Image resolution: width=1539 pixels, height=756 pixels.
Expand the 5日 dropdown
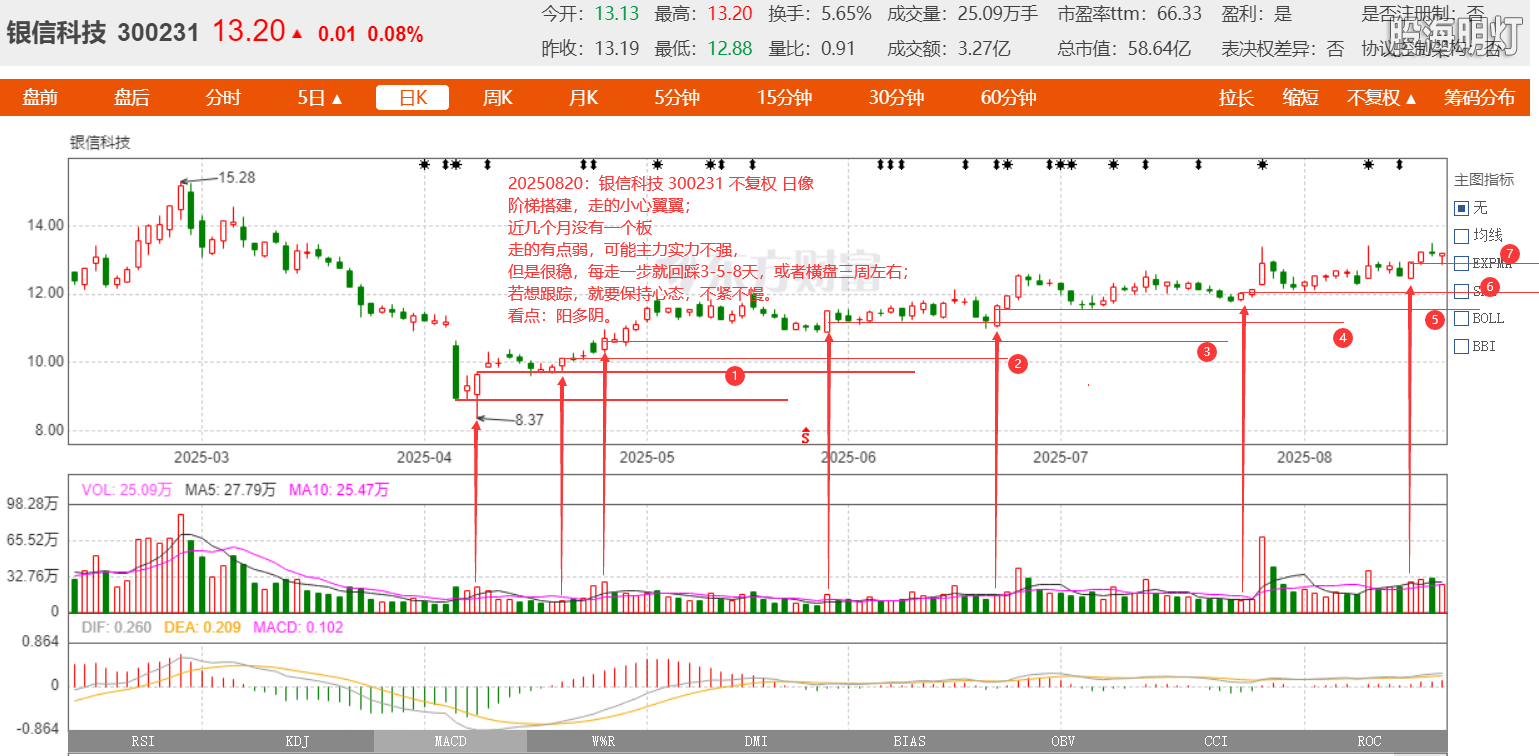click(320, 98)
